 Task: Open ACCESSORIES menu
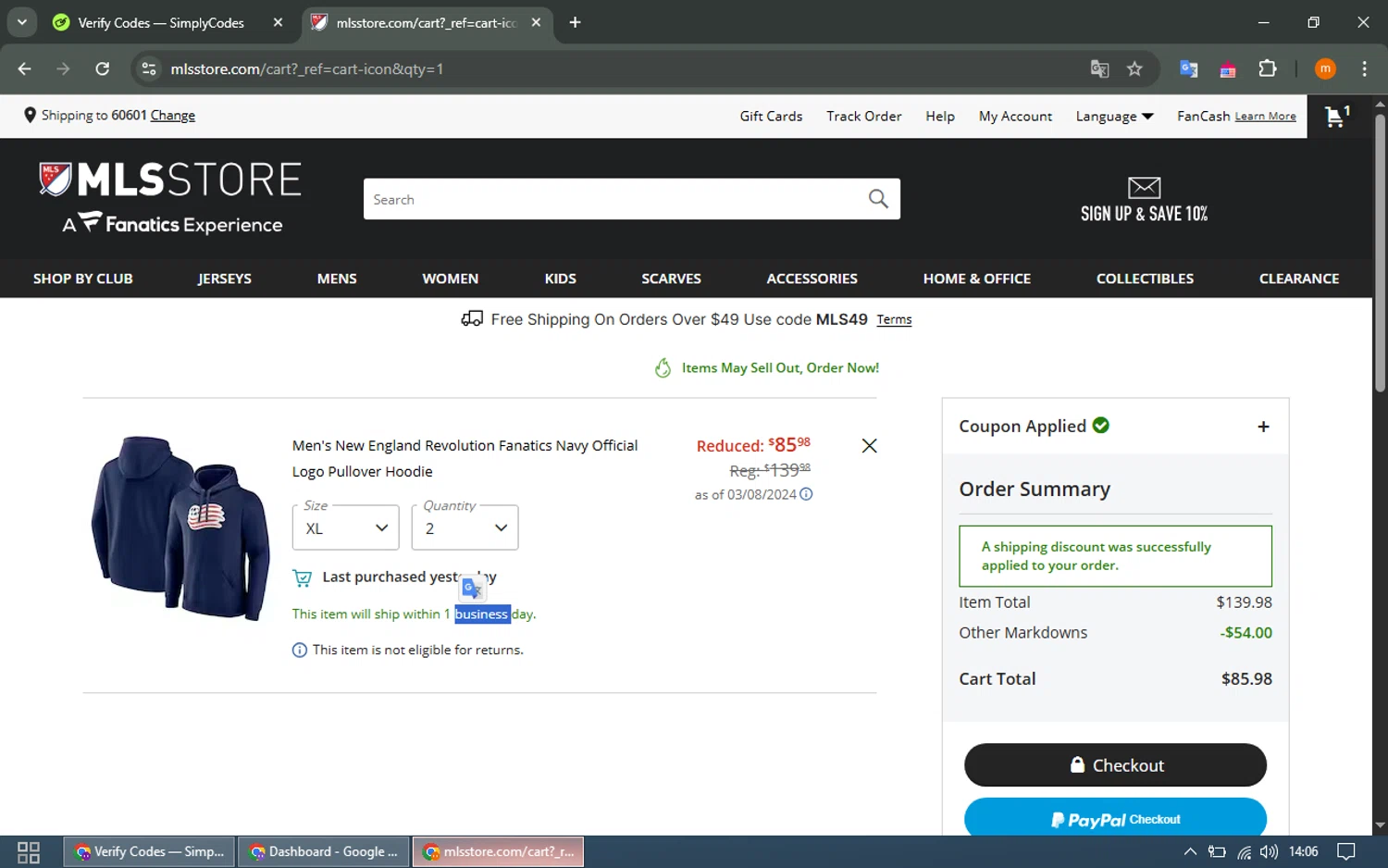point(812,279)
